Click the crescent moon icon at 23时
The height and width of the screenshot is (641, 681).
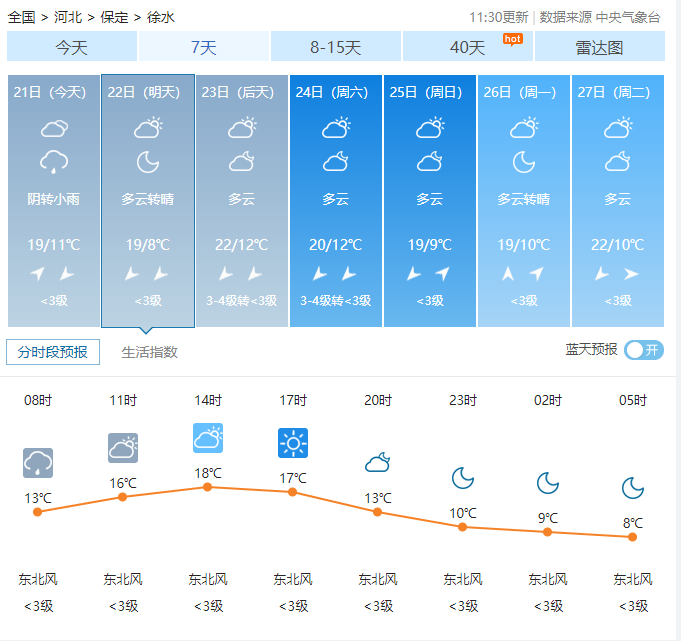463,479
